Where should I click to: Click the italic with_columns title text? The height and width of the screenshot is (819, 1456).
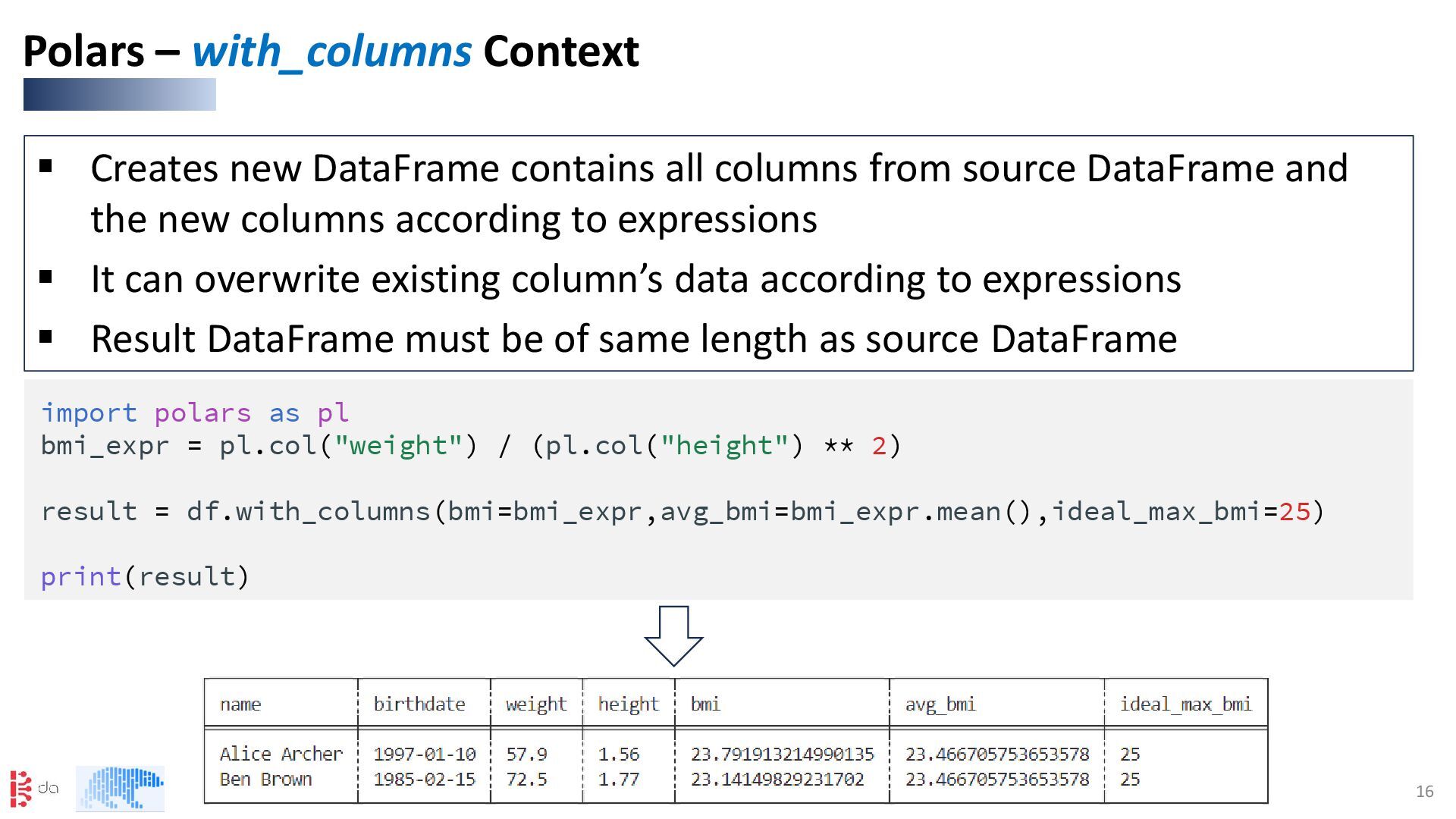pos(331,52)
